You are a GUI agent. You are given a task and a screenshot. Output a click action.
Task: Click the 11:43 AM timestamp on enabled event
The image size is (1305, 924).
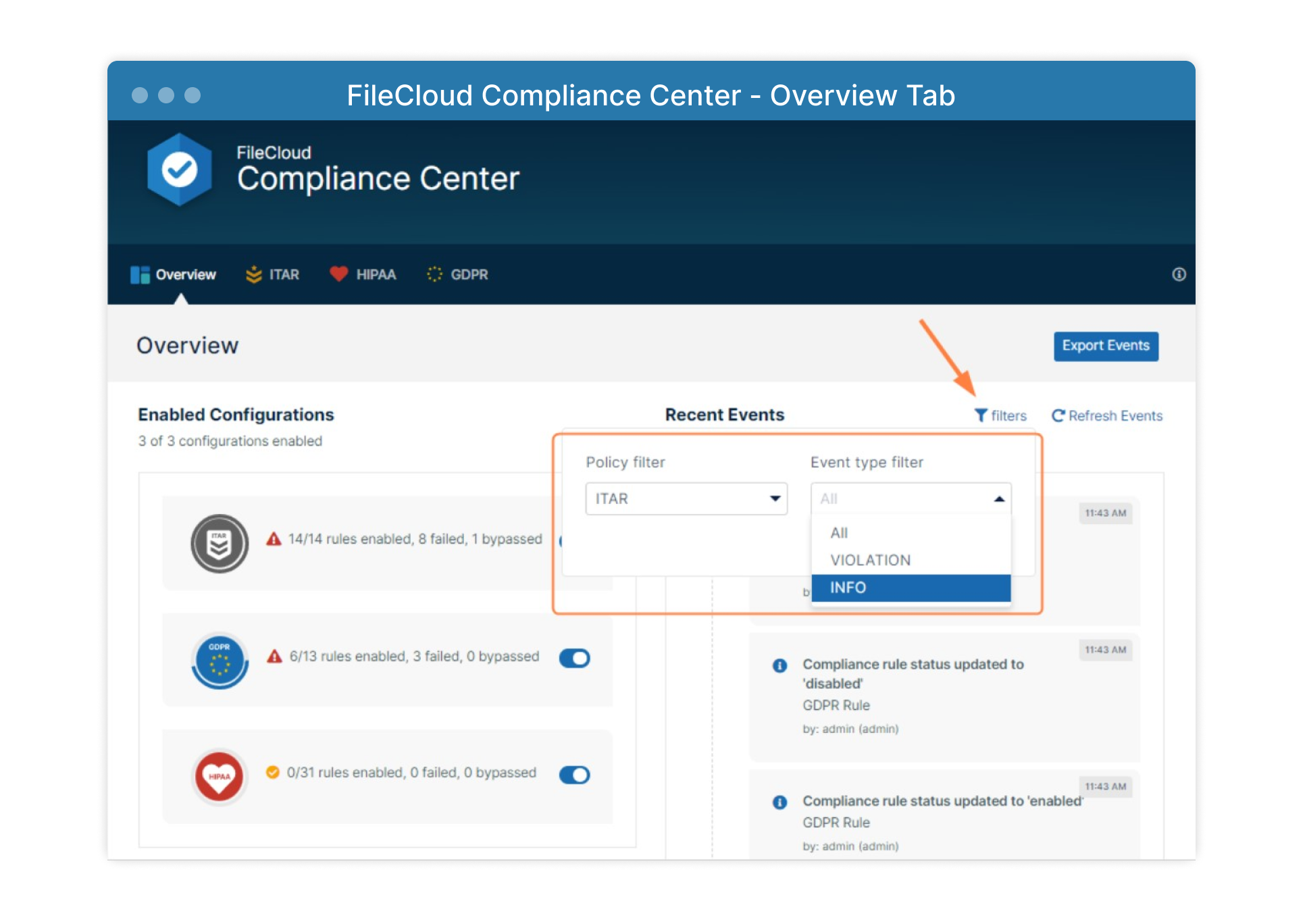1106,787
